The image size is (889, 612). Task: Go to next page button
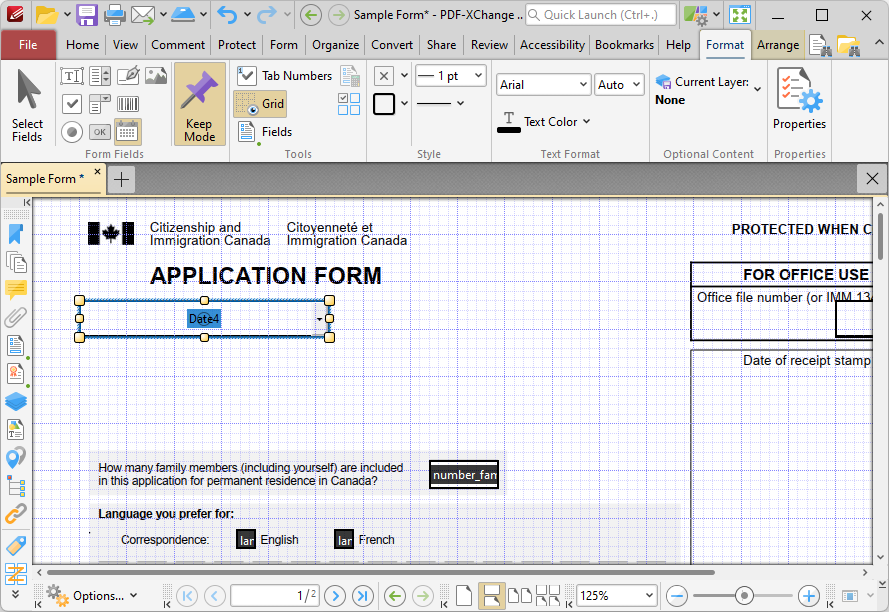335,596
